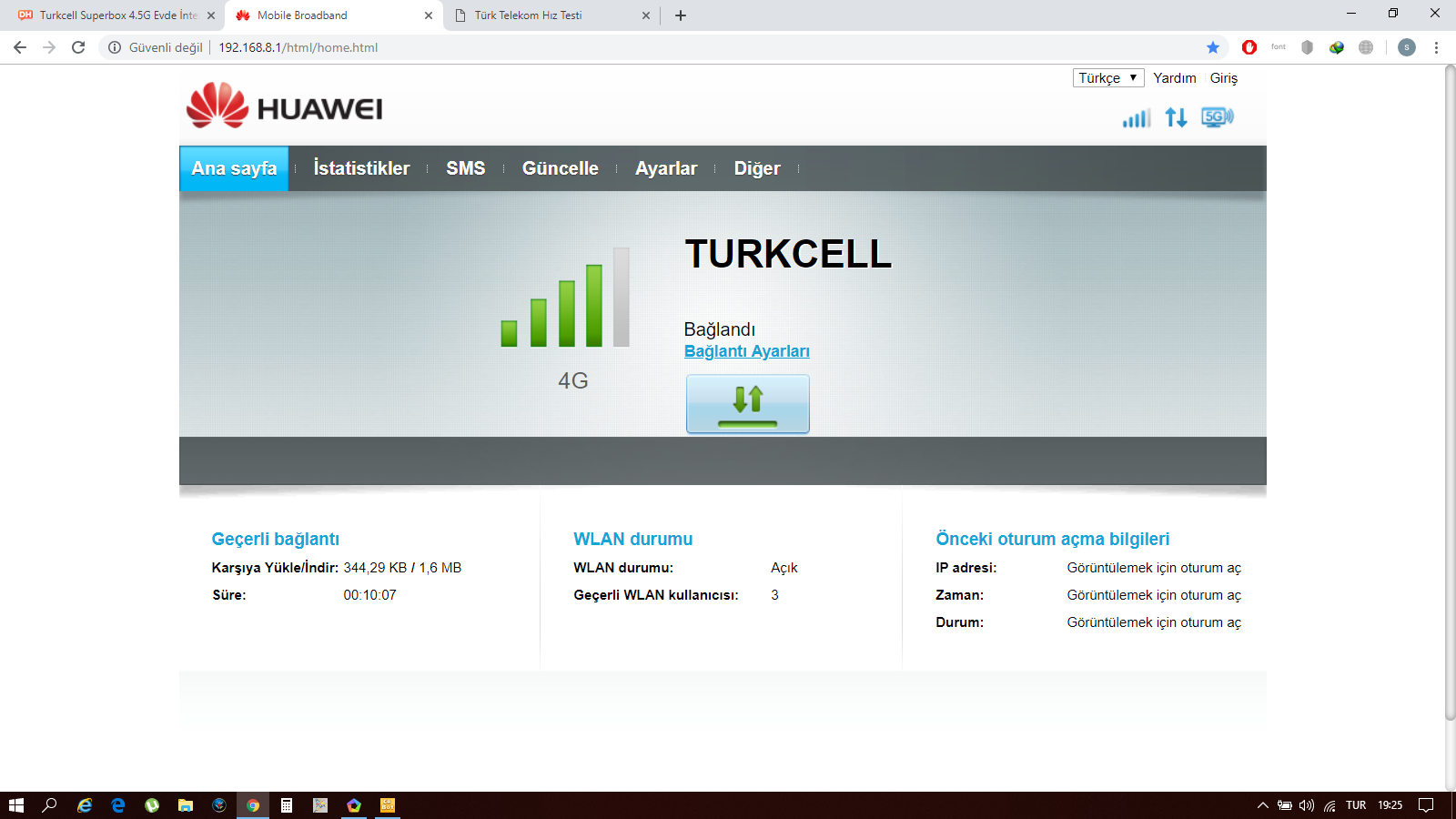Click the Huawei logo
Viewport: 1456px width, 819px height.
click(284, 106)
